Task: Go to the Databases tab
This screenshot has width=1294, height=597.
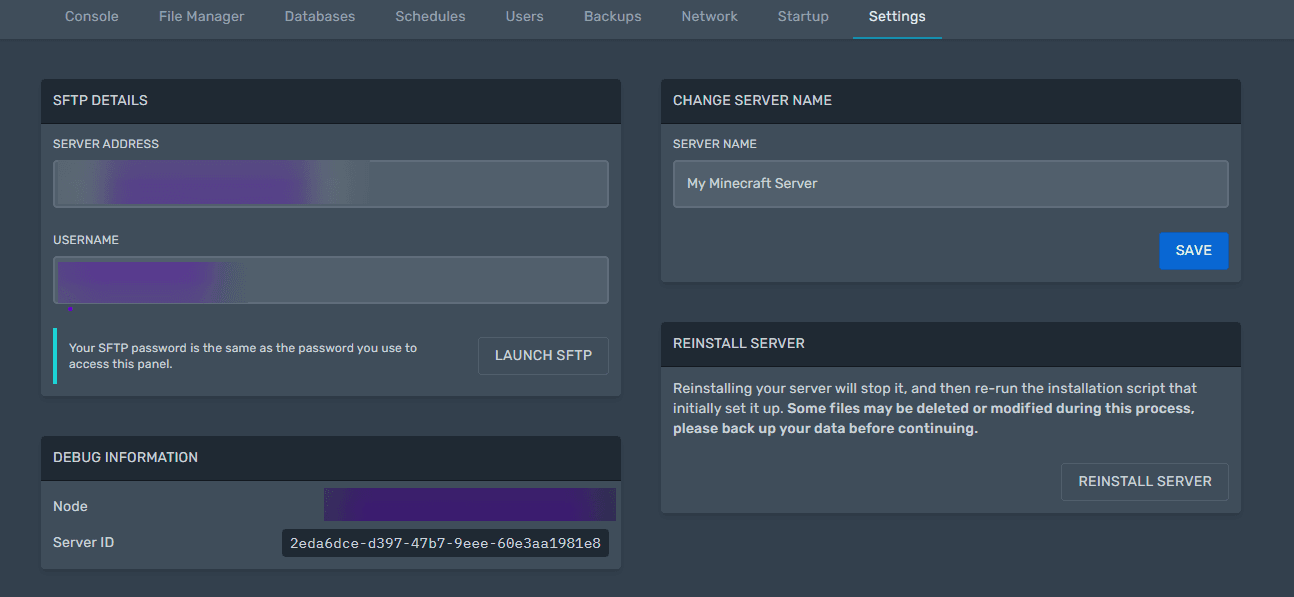Action: pos(319,17)
